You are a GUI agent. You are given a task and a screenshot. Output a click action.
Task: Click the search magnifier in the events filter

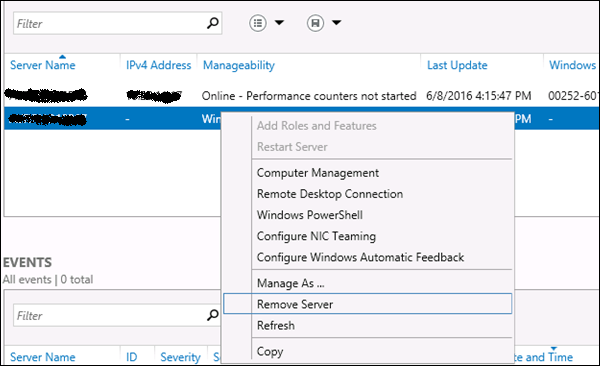click(x=212, y=315)
